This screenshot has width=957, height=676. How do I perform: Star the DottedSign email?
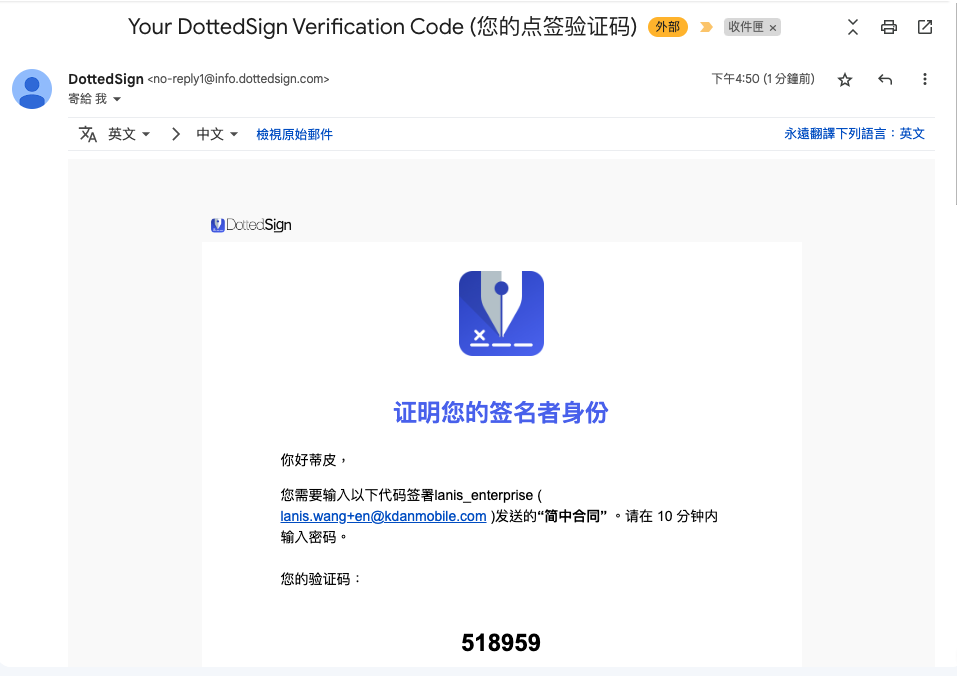pyautogui.click(x=845, y=79)
